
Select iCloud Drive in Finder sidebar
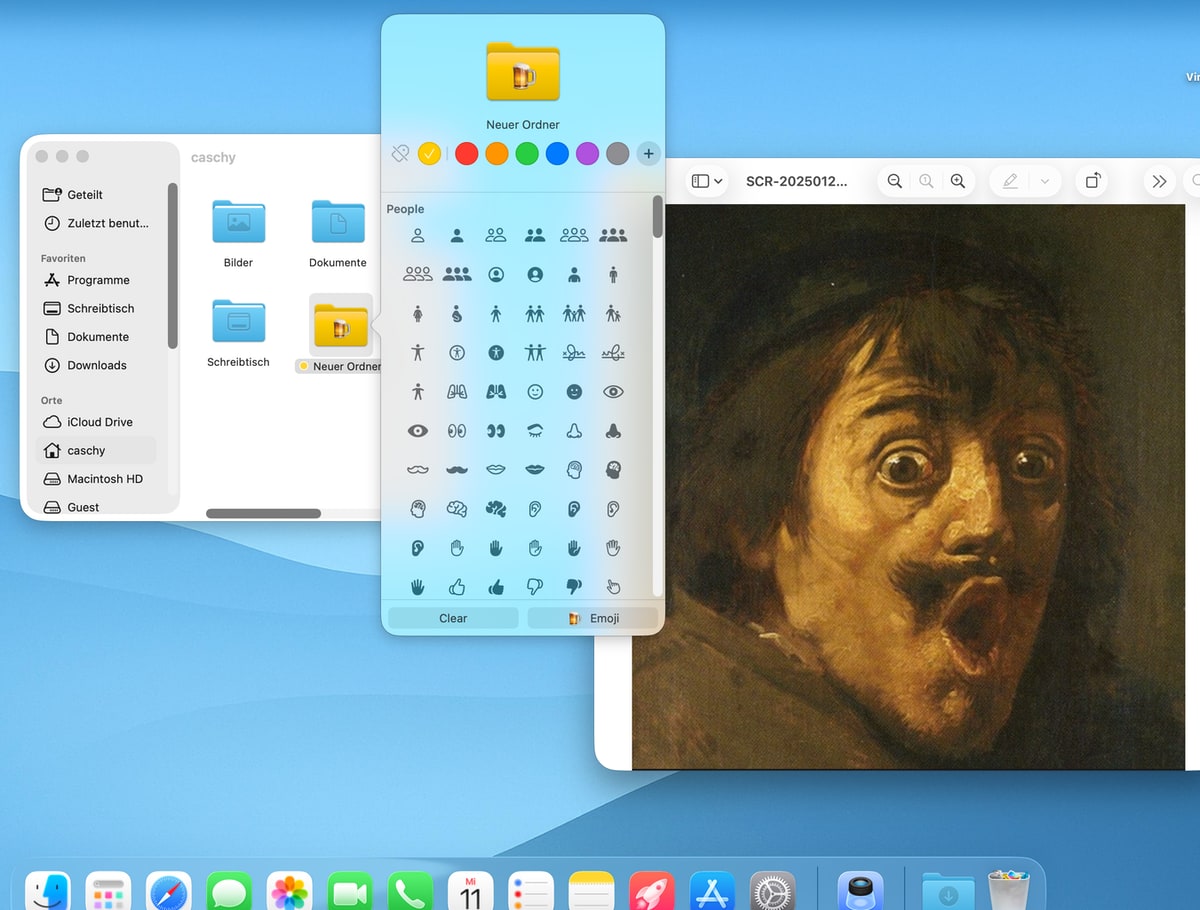pos(99,422)
